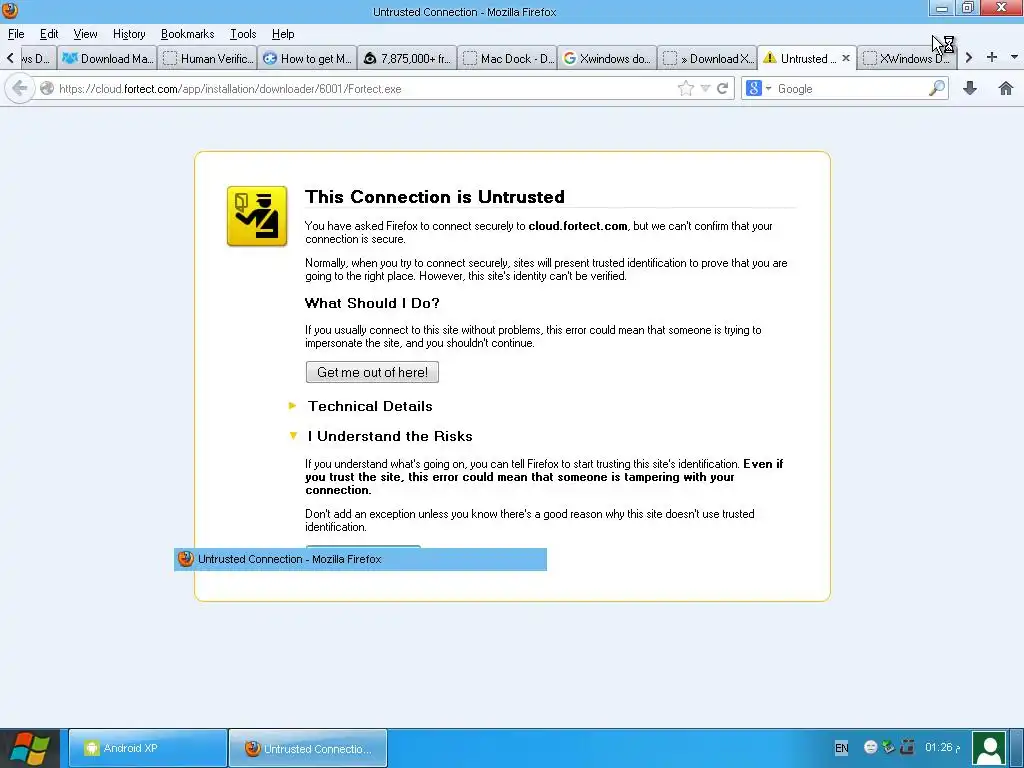Open the File menu
This screenshot has height=768, width=1024.
(16, 34)
